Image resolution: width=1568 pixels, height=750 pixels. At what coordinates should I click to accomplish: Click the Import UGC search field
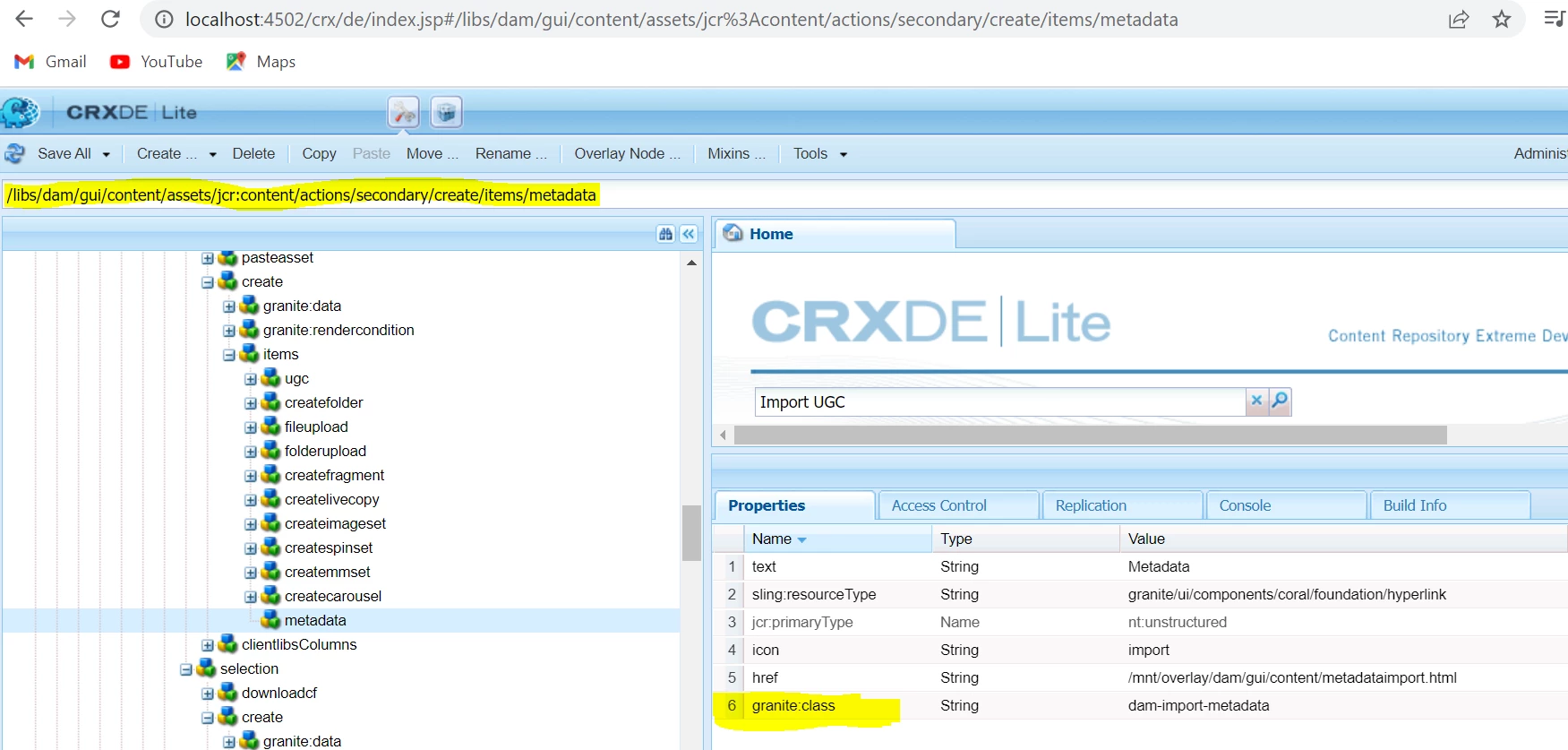click(x=1000, y=401)
